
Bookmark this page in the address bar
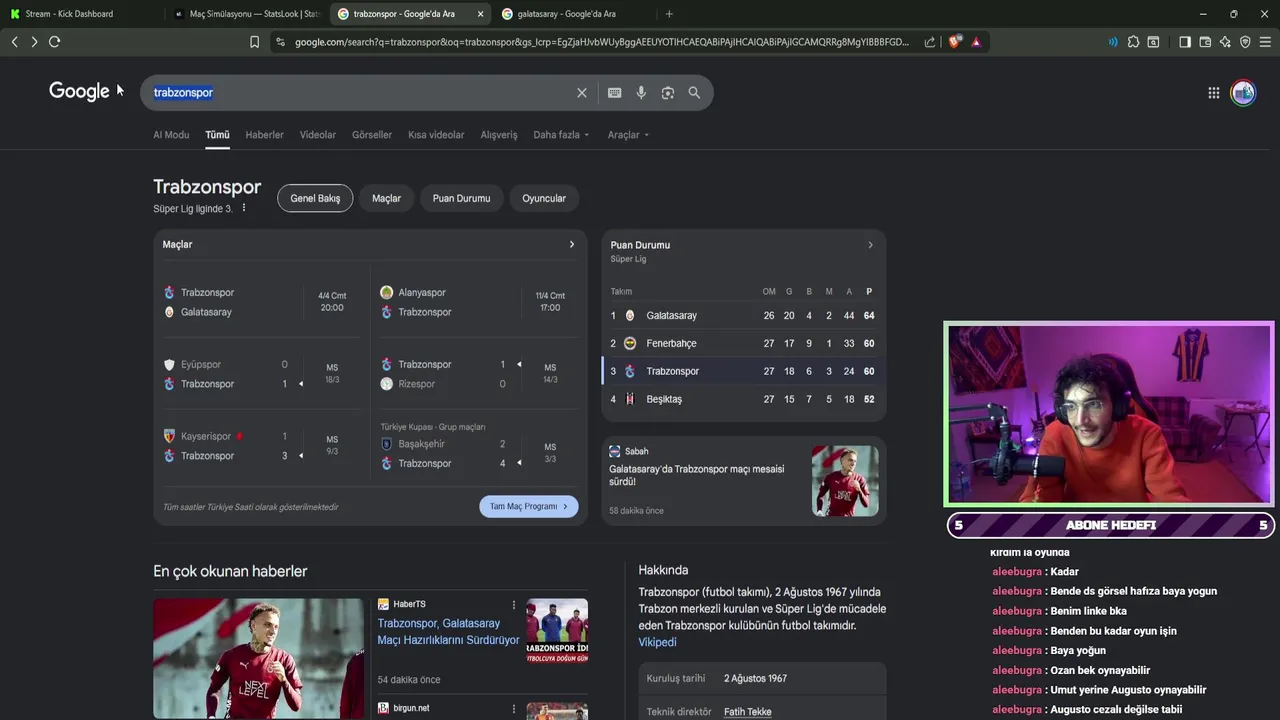point(254,42)
